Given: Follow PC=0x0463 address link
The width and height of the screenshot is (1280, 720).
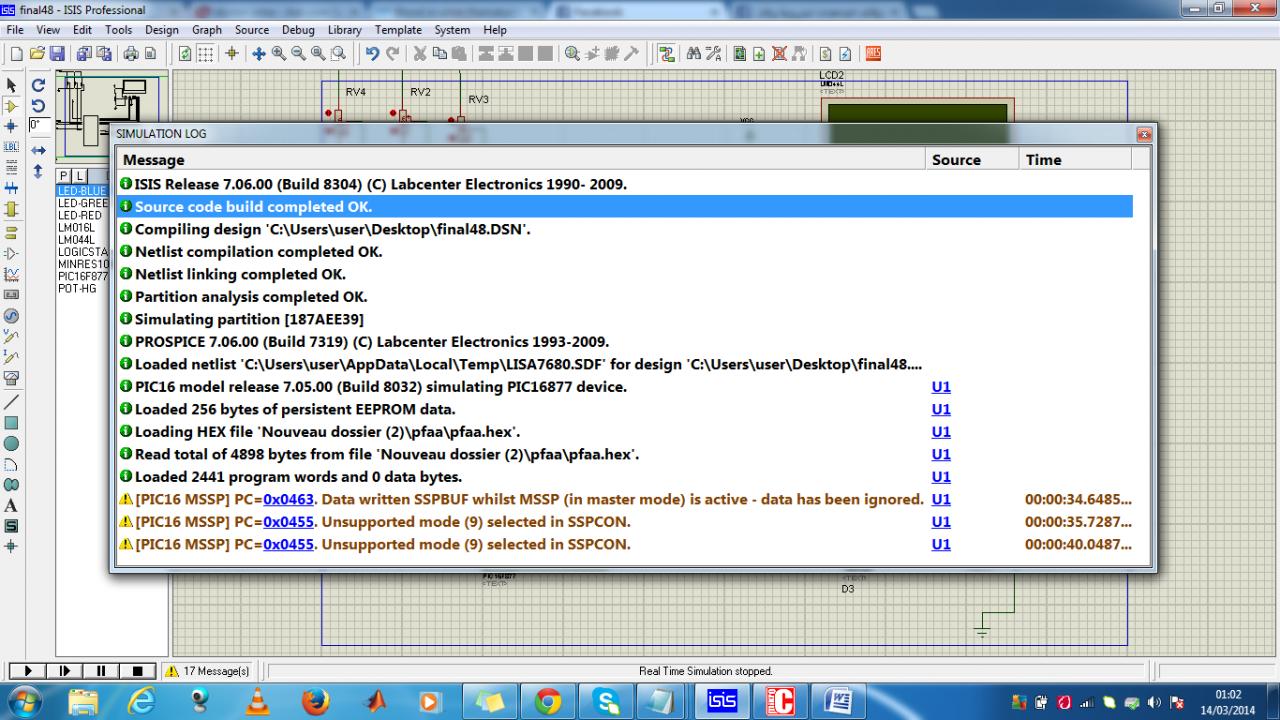Looking at the screenshot, I should pos(289,499).
